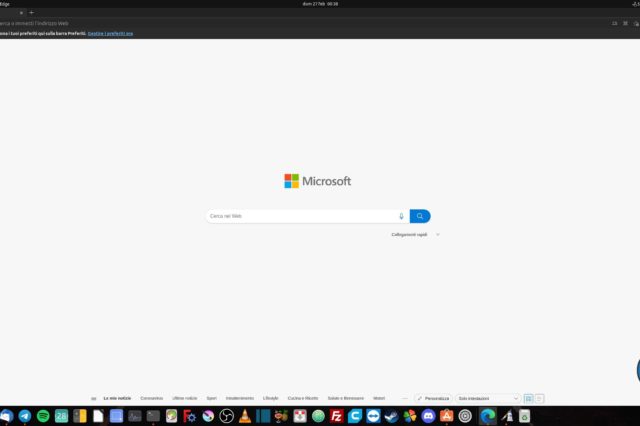The width and height of the screenshot is (640, 426).
Task: Open the clock showing 'dom 27 feb'
Action: click(x=320, y=4)
